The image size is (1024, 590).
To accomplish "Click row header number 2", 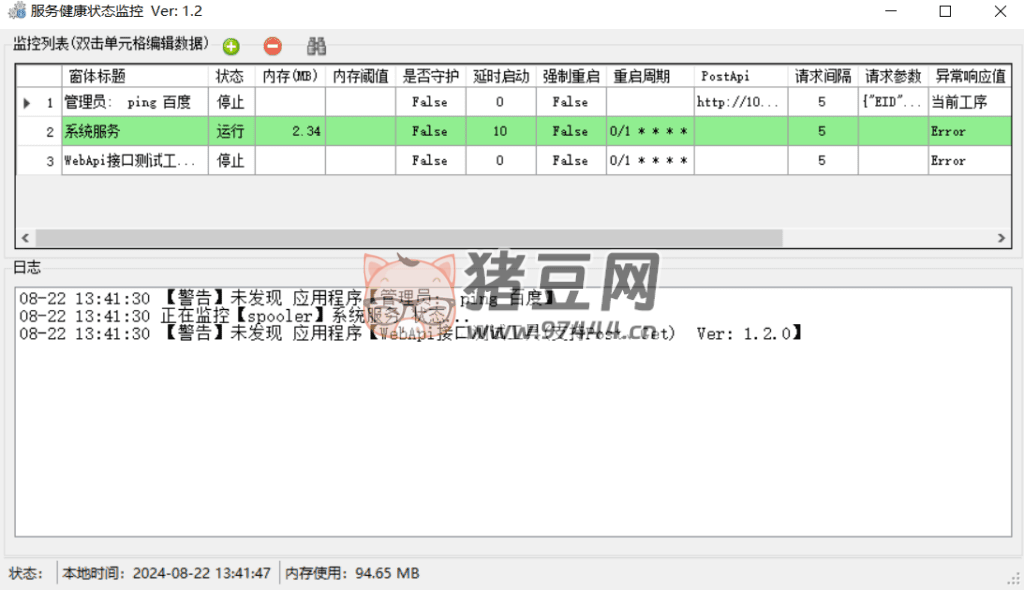I will [x=39, y=131].
